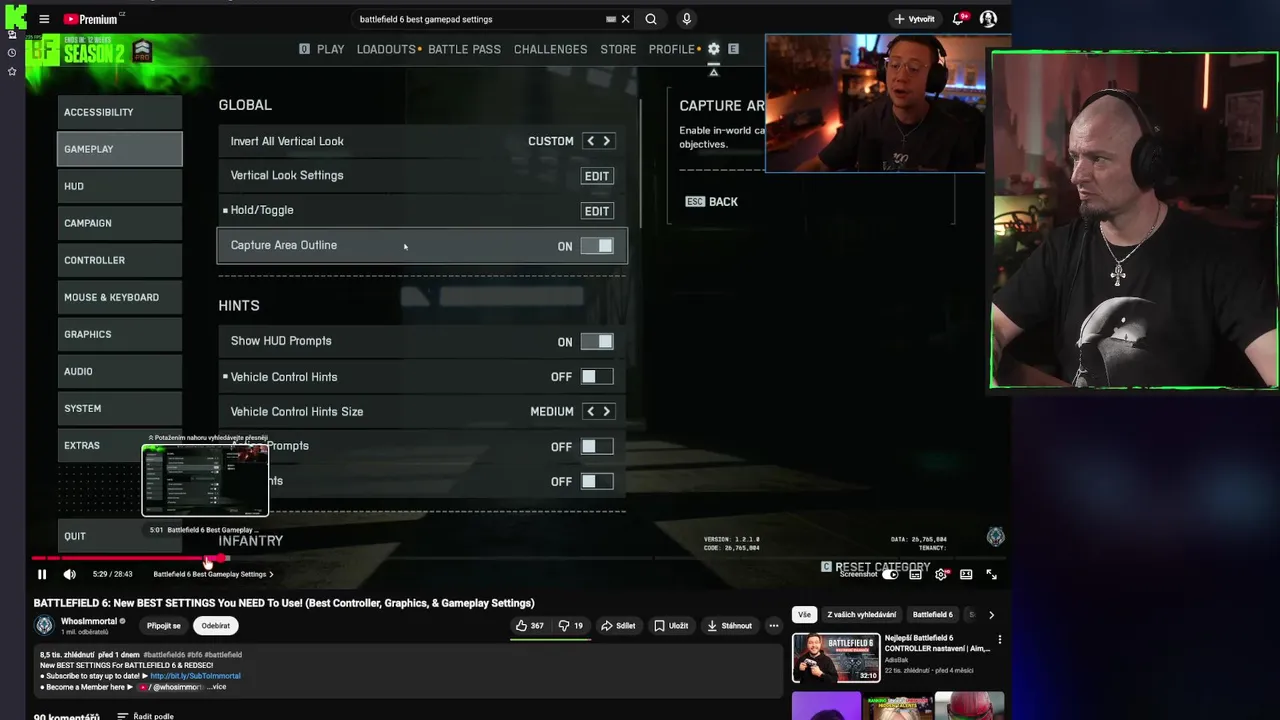Click ESC BACK in game panel
This screenshot has width=1280, height=720.
coord(712,202)
